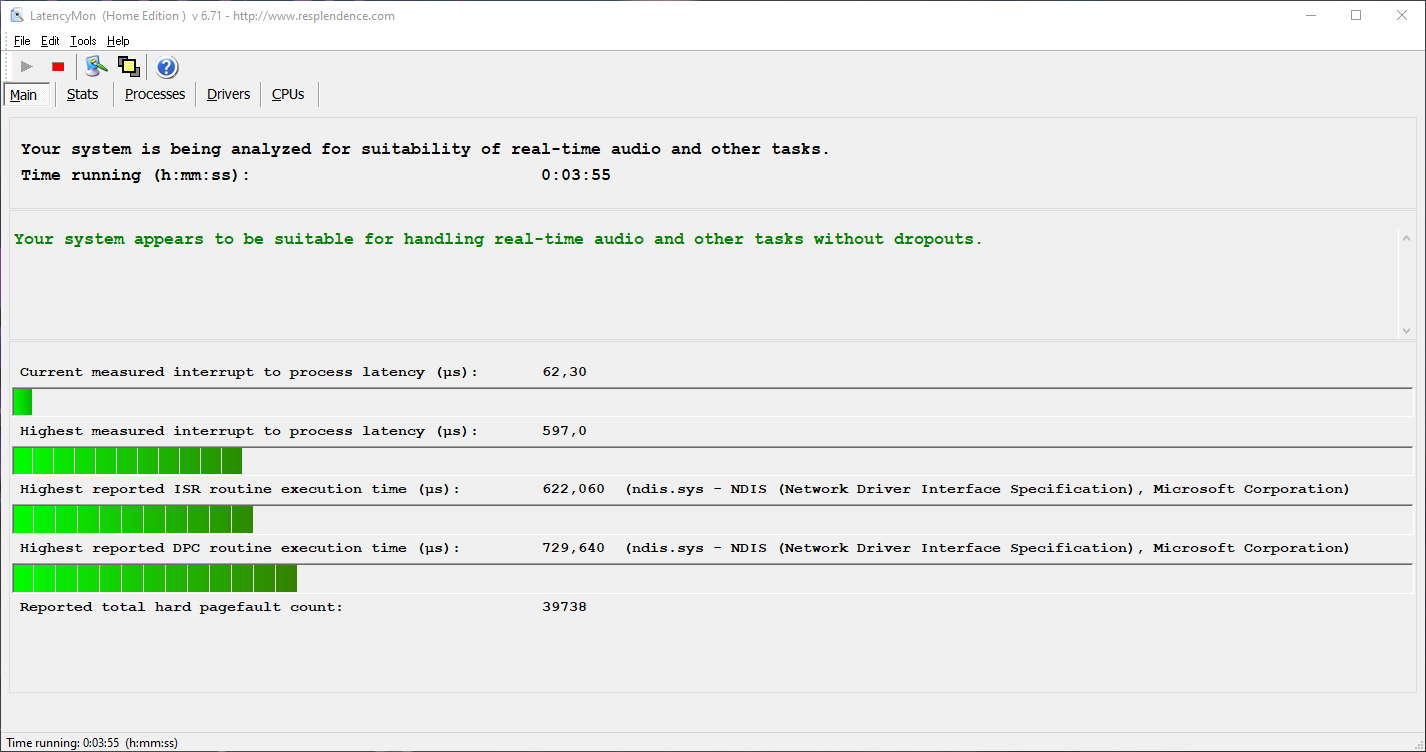This screenshot has height=752, width=1426.
Task: Open the Help menu
Action: 118,41
